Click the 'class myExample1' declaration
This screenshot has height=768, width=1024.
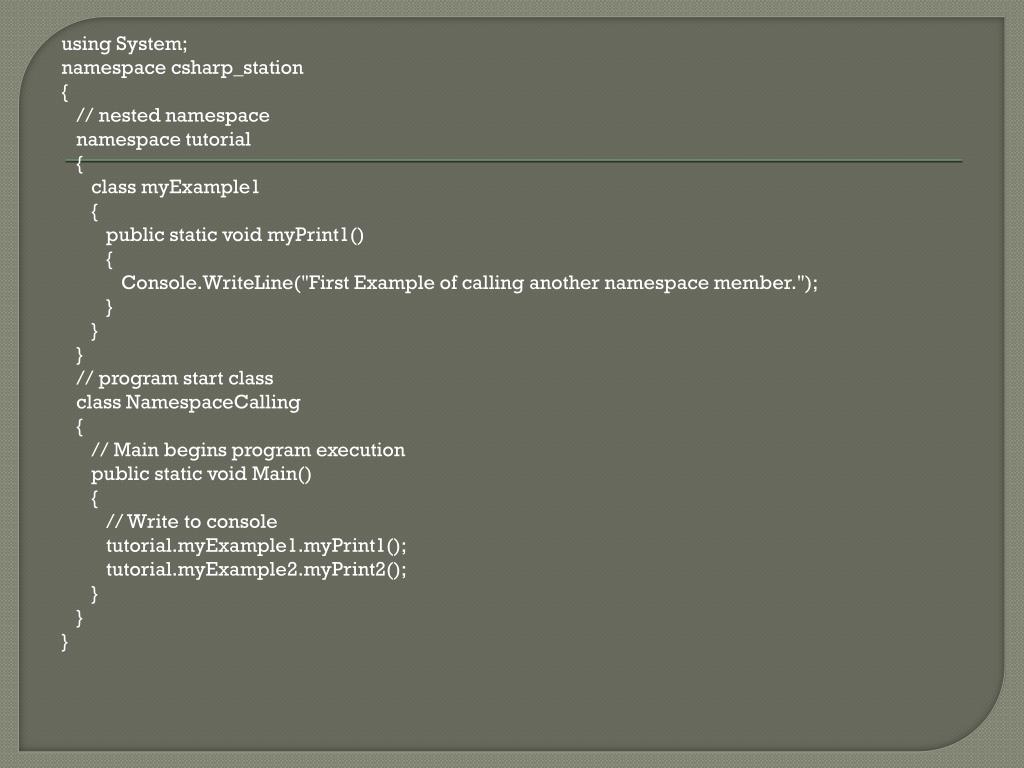coord(175,188)
